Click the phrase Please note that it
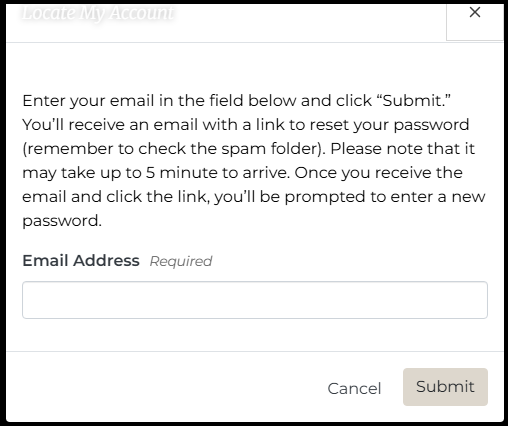 [402, 149]
